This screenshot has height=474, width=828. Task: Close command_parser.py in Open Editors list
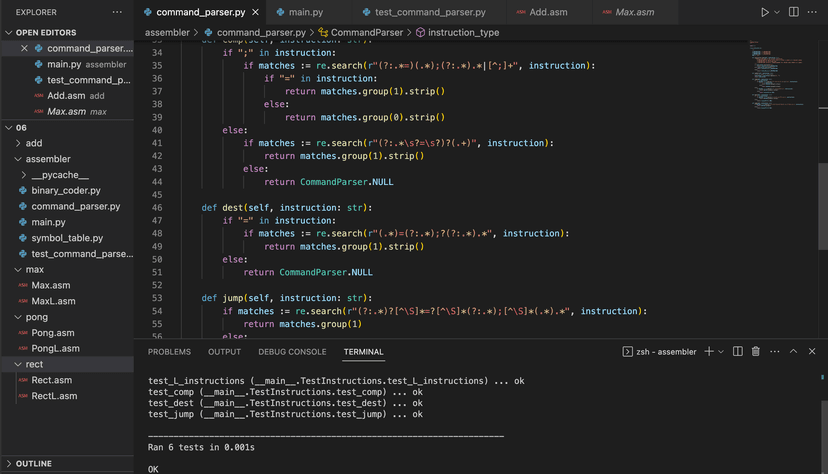[x=25, y=48]
